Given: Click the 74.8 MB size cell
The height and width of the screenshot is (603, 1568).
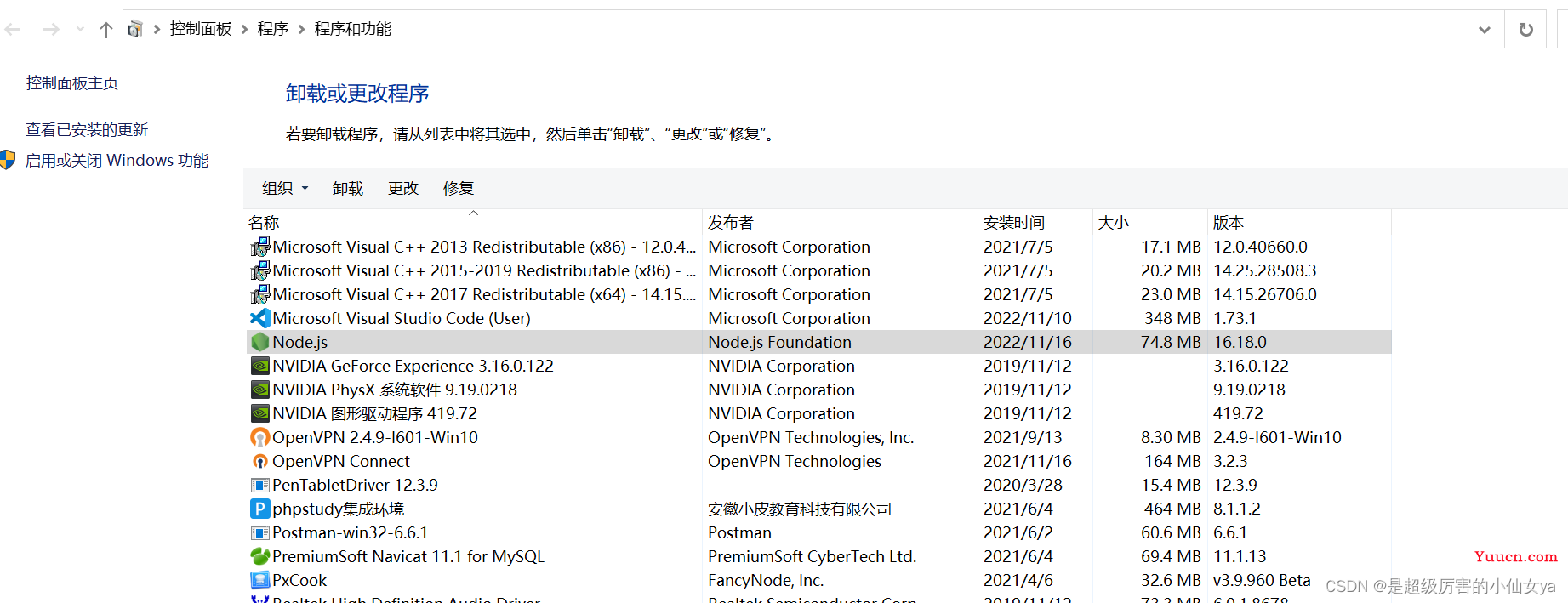Looking at the screenshot, I should click(1171, 342).
